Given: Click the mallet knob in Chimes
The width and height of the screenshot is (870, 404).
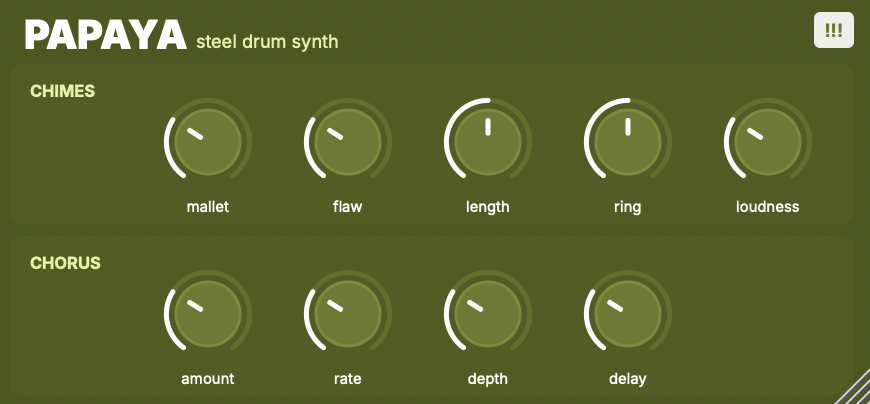Looking at the screenshot, I should point(208,142).
